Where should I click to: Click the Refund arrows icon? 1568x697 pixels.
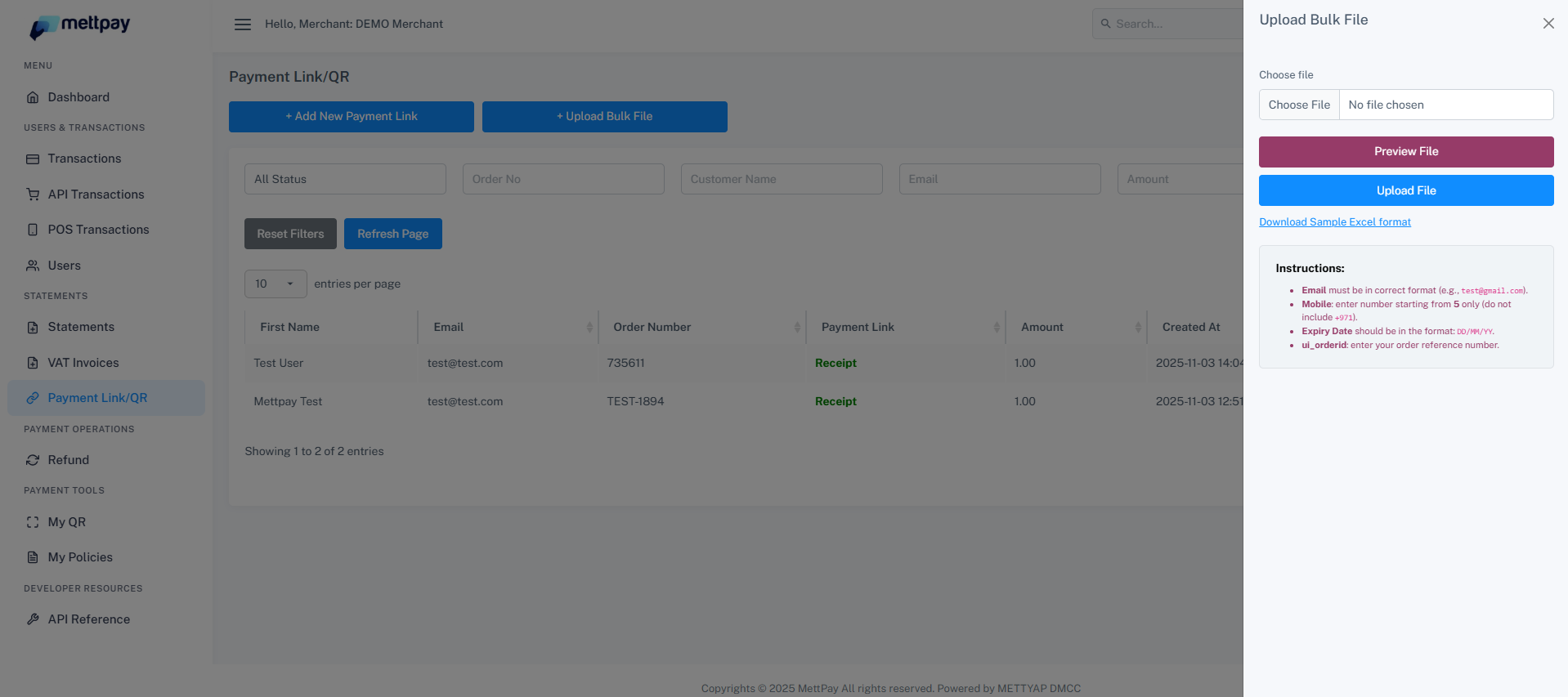(33, 460)
